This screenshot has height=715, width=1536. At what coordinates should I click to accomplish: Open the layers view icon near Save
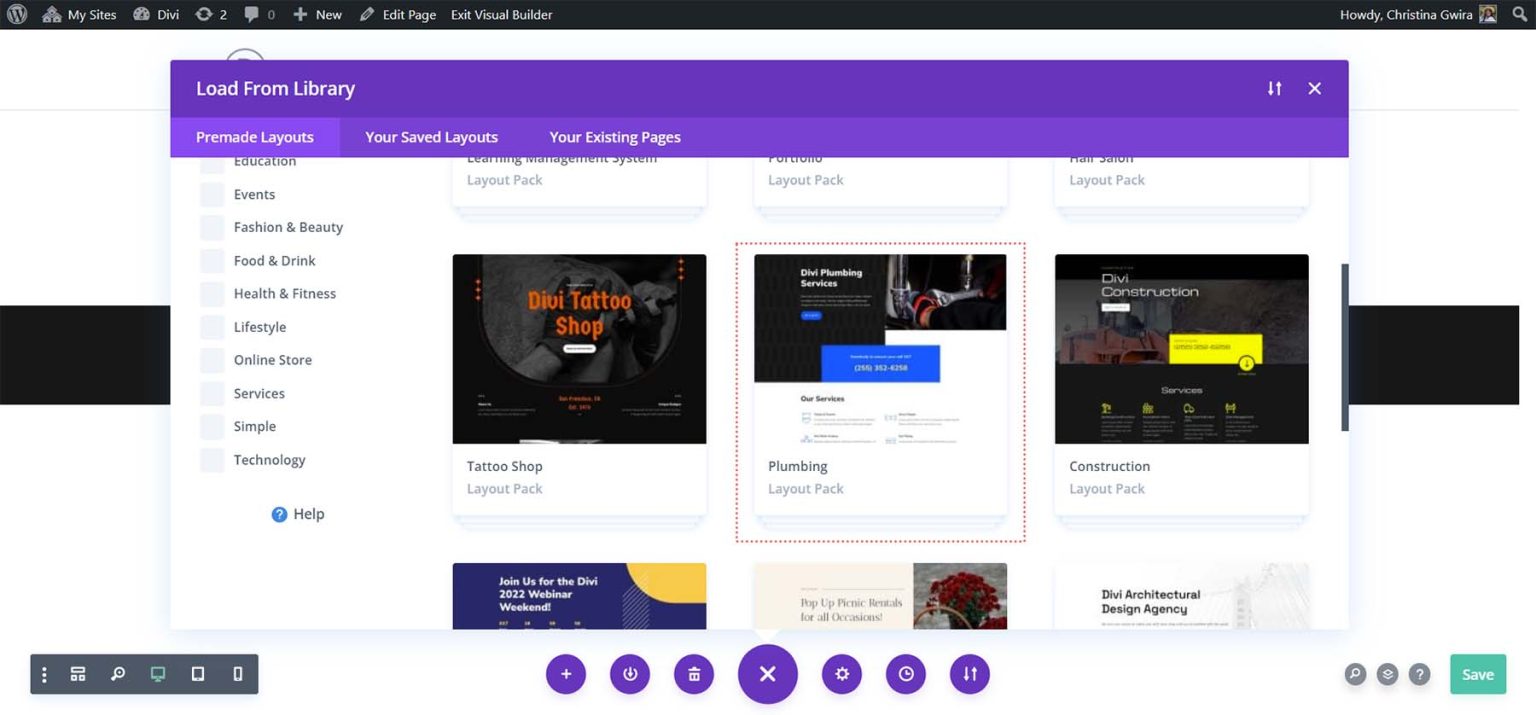pyautogui.click(x=1387, y=674)
